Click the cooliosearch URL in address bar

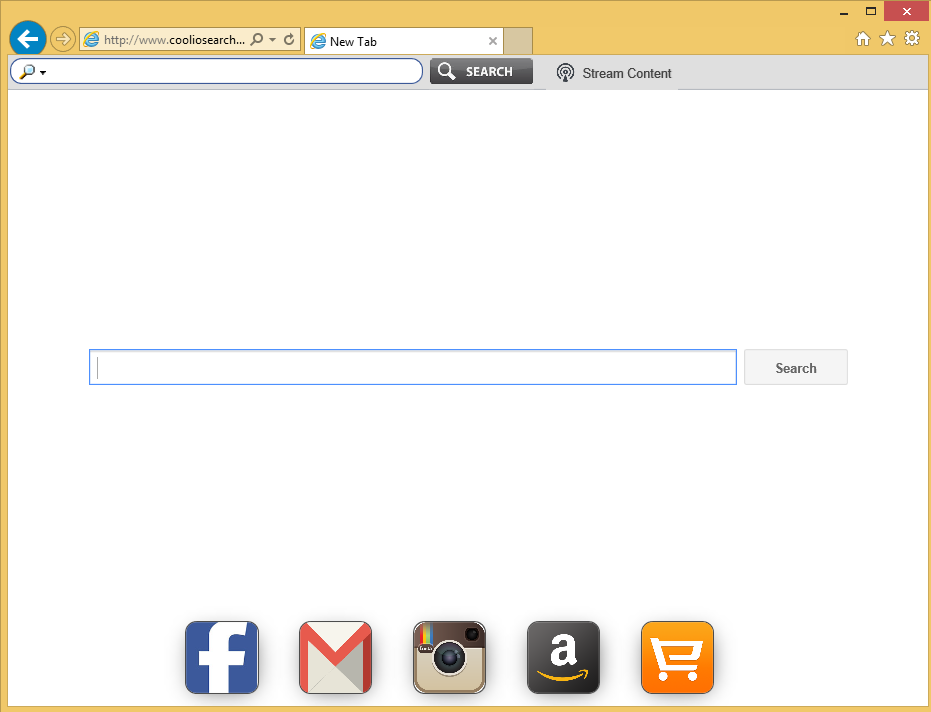(x=174, y=40)
